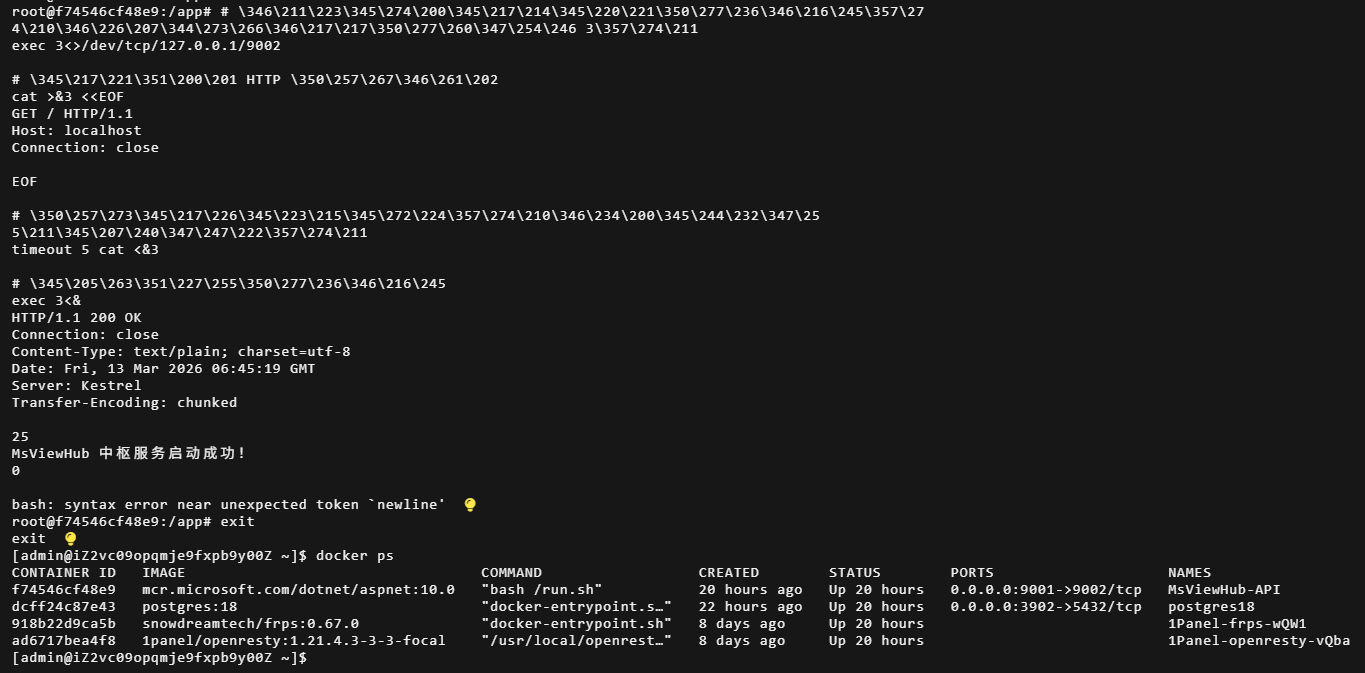
Task: Click the timeout 5 cat command line
Action: pos(85,250)
